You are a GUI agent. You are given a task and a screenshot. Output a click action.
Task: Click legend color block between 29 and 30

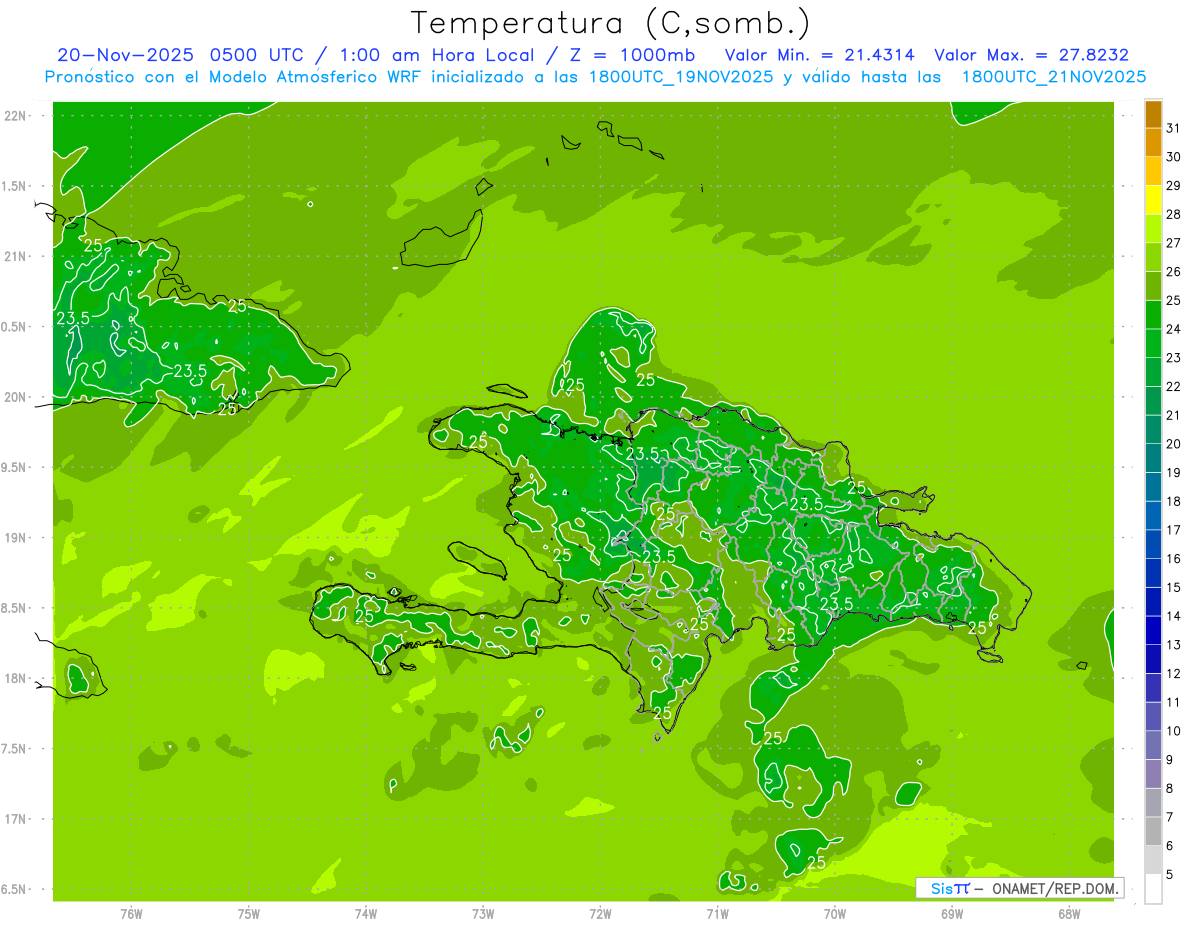1153,171
